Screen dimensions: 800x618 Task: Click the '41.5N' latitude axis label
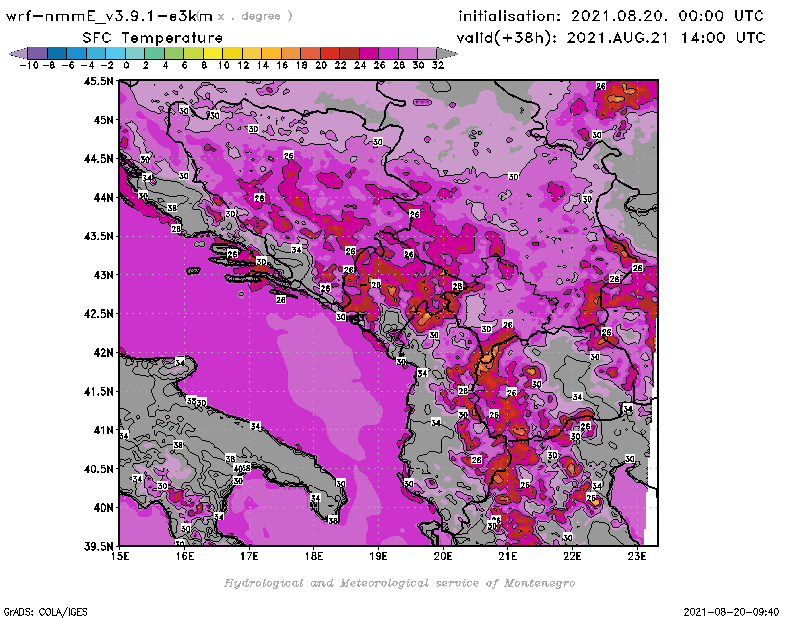[98, 391]
